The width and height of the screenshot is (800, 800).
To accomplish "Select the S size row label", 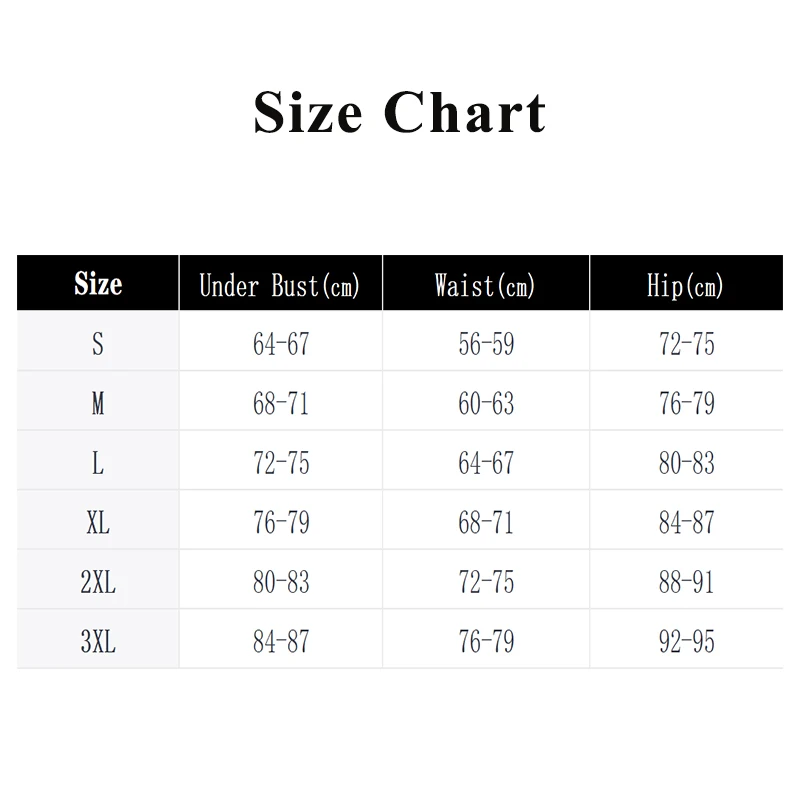I will pos(98,344).
